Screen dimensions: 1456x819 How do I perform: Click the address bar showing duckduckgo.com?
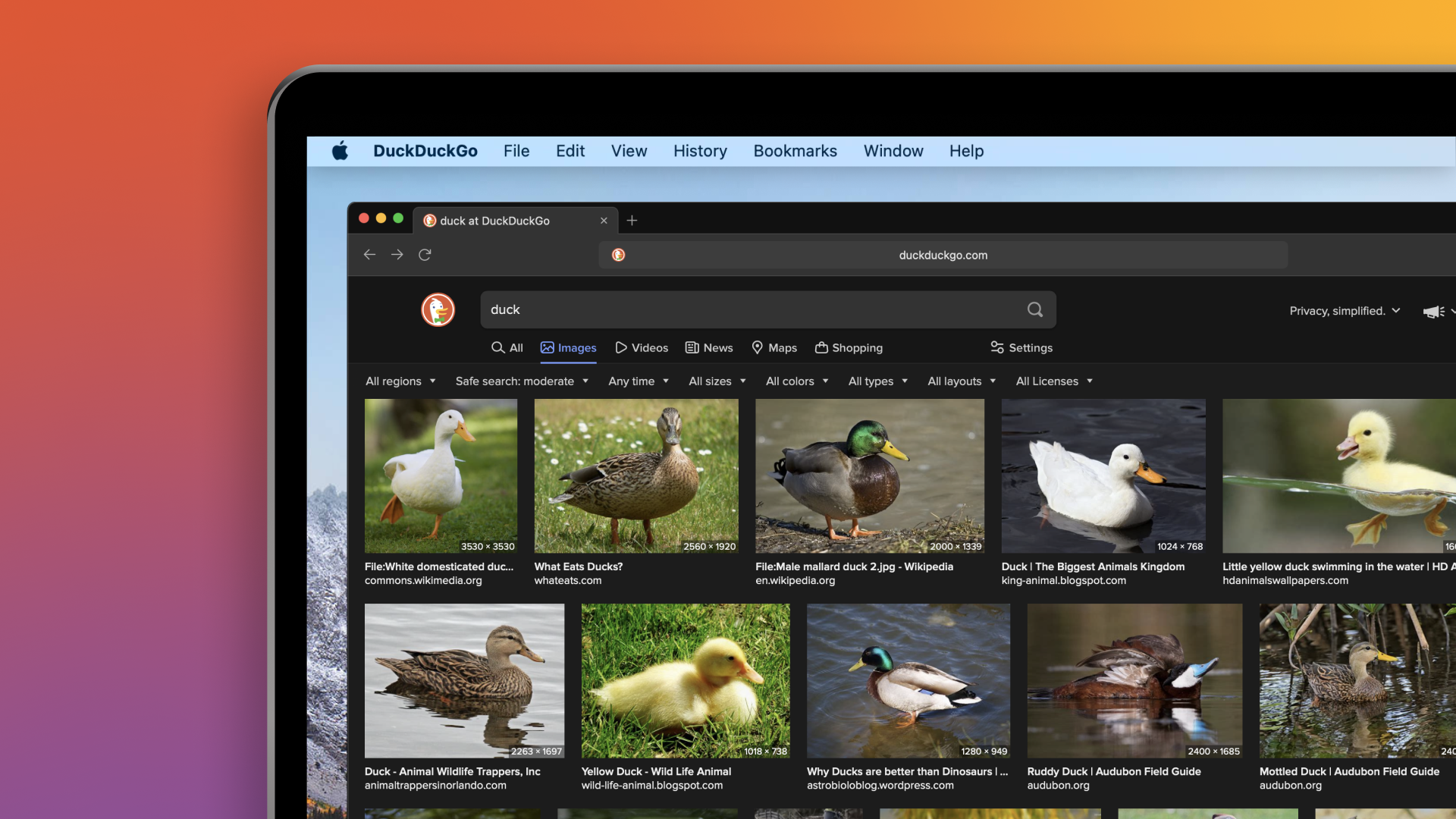tap(943, 255)
